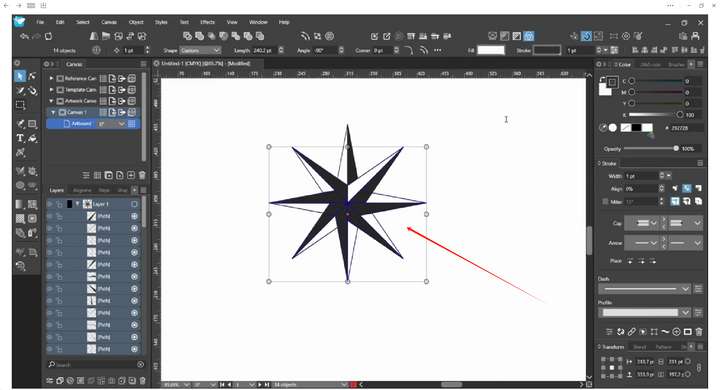Screen dimensions: 720x390
Task: Open the Shape dropdown in context bar
Action: [x=200, y=51]
